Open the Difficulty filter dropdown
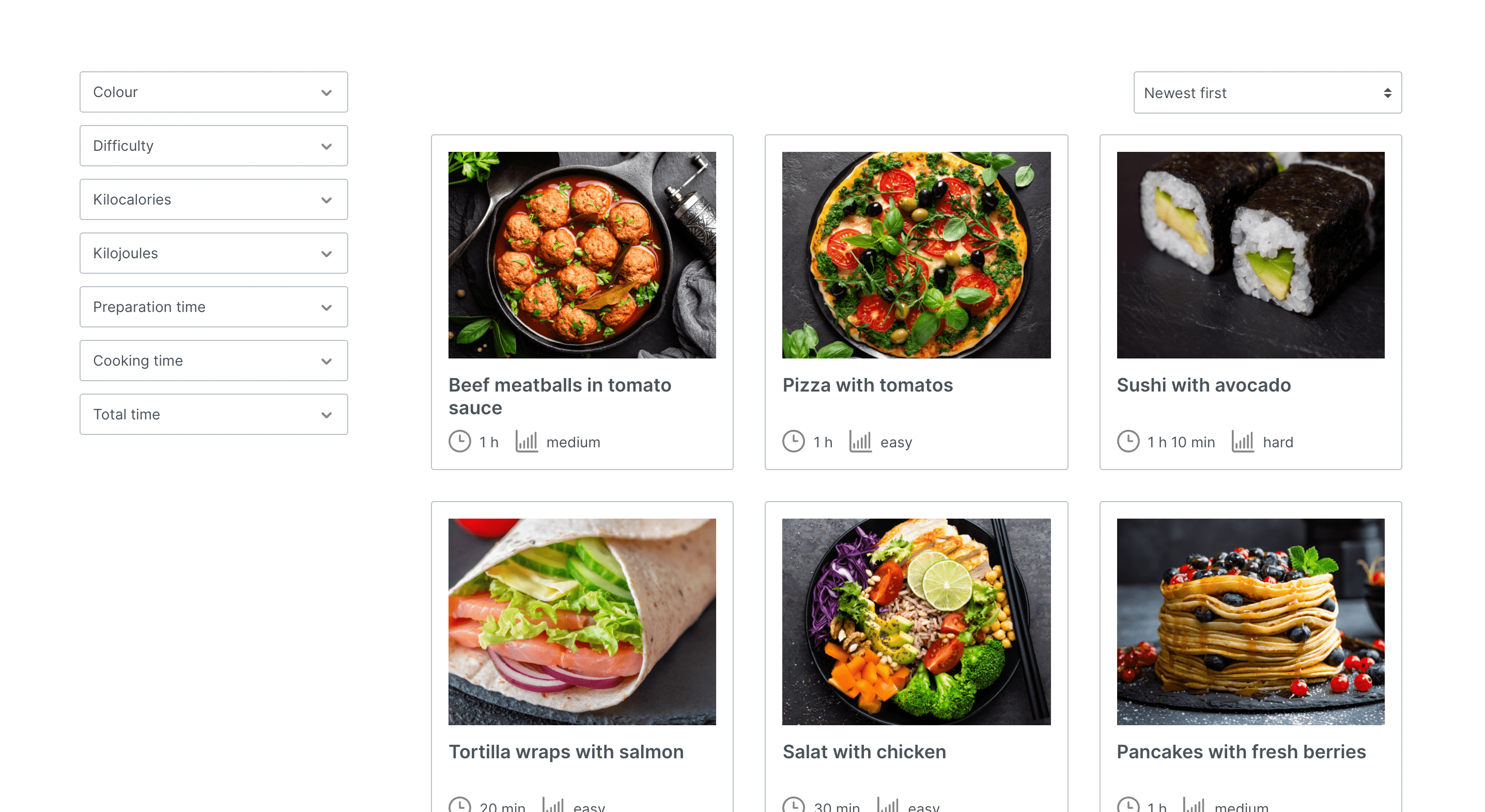The width and height of the screenshot is (1485, 812). coord(213,146)
